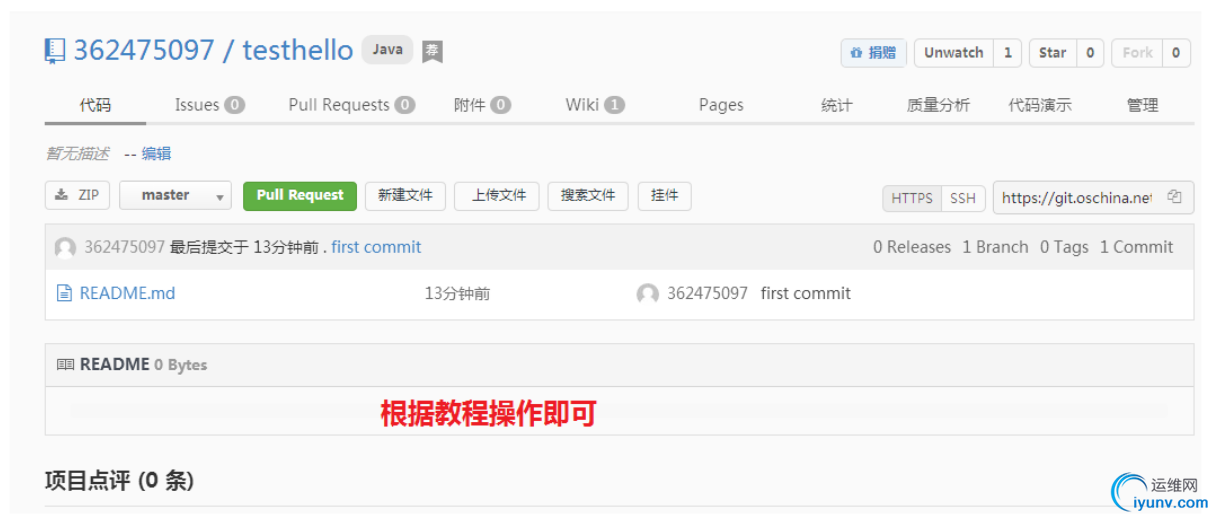Click the avatar next to README.md committer
This screenshot has height=519, width=1214.
(648, 293)
